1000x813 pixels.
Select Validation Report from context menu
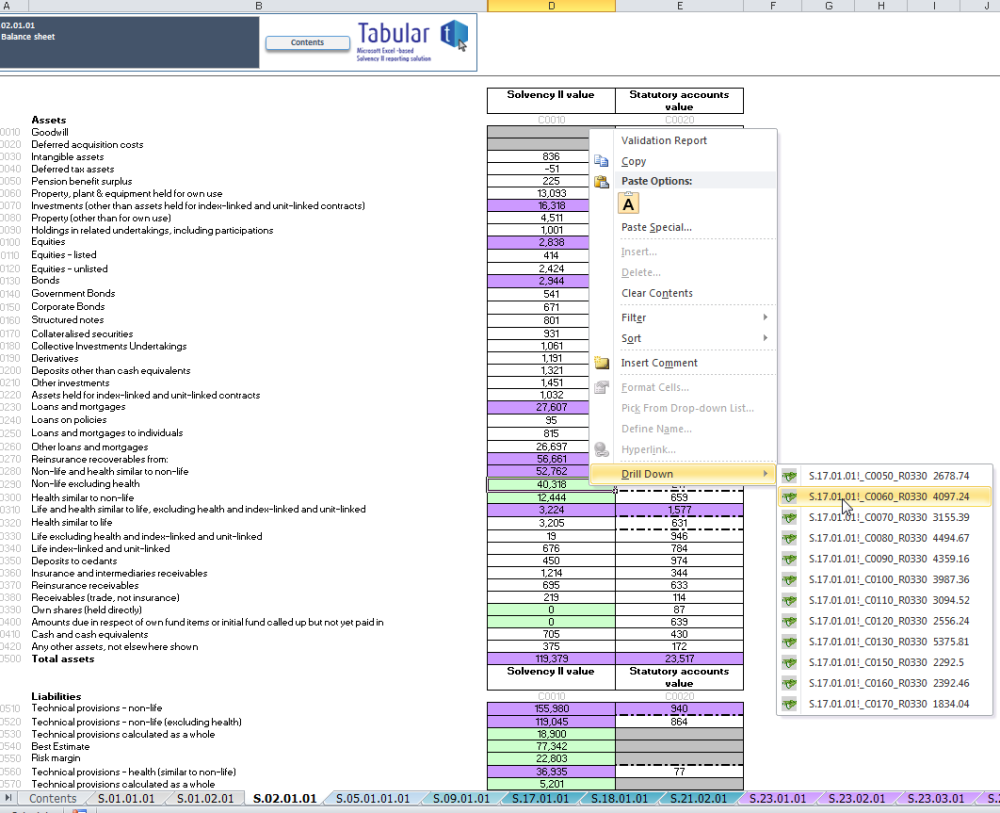pos(664,140)
